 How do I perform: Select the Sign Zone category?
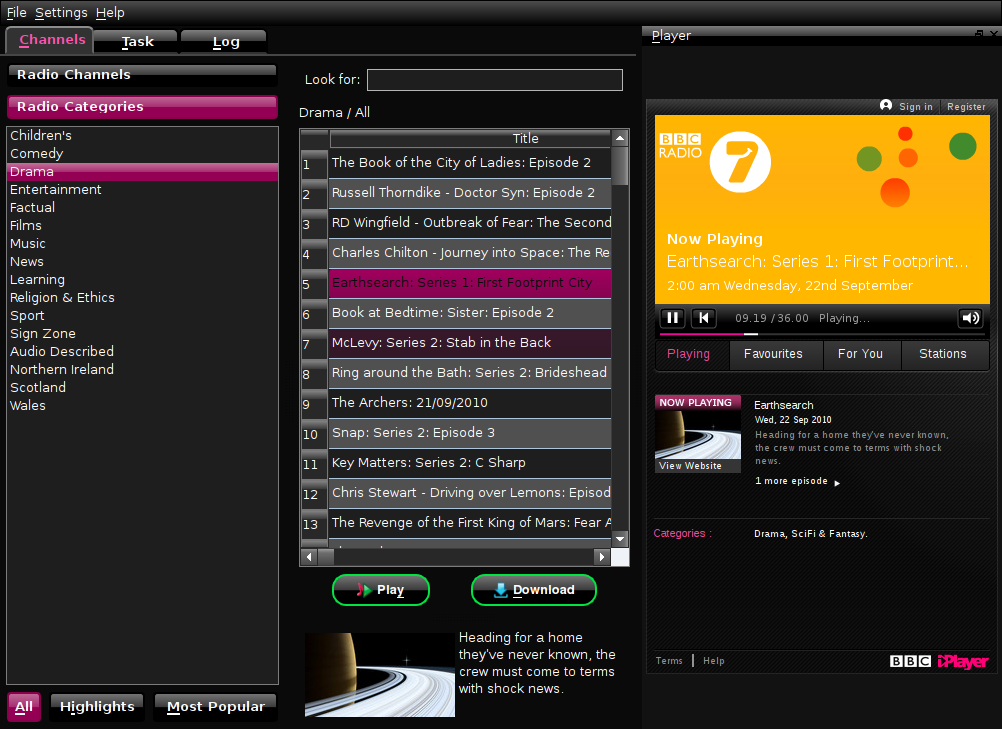tap(143, 334)
